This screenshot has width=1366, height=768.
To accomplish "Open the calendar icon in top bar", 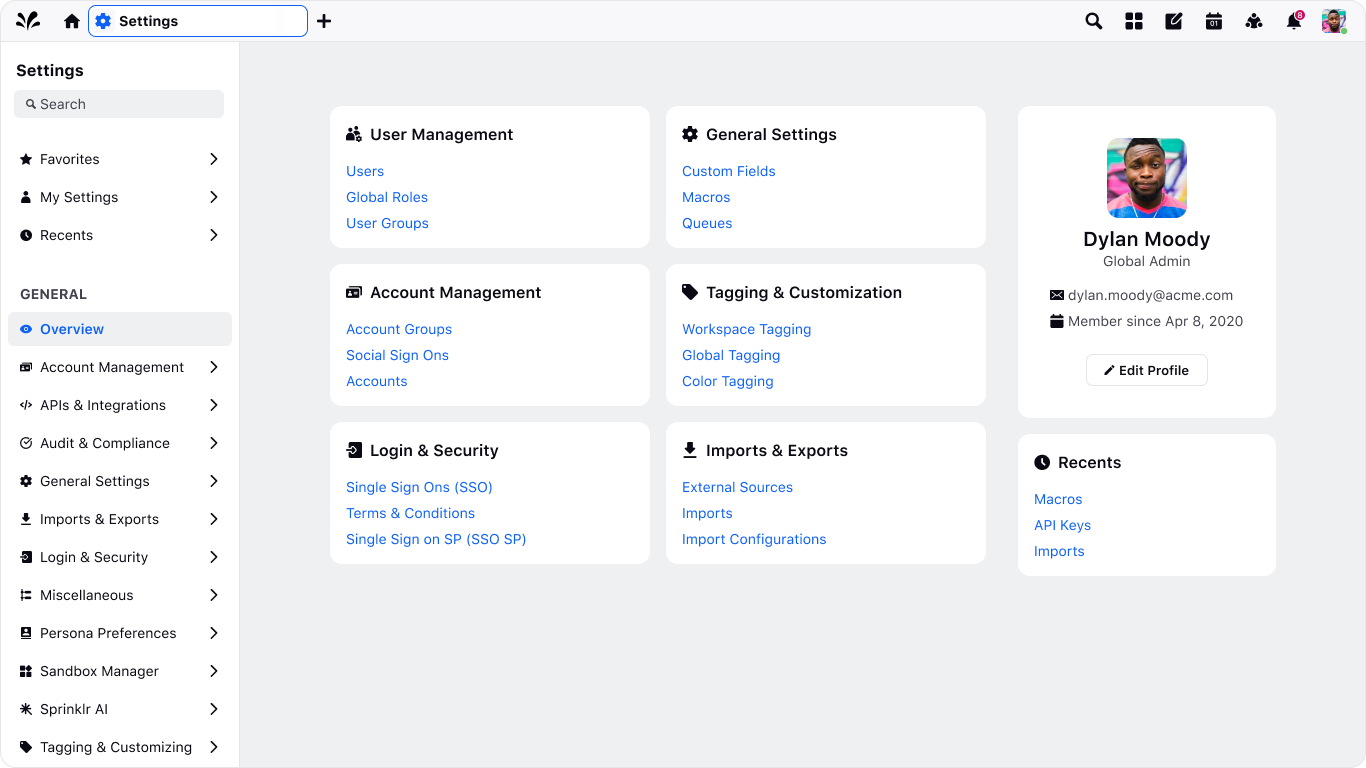I will pyautogui.click(x=1214, y=21).
